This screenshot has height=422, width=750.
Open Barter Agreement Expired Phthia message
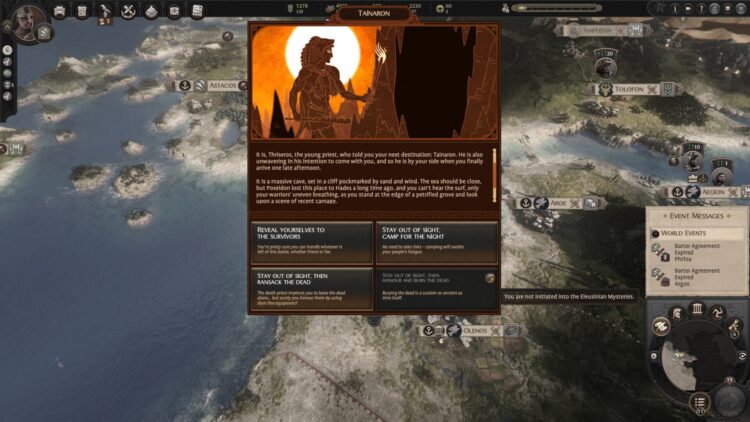tap(696, 253)
